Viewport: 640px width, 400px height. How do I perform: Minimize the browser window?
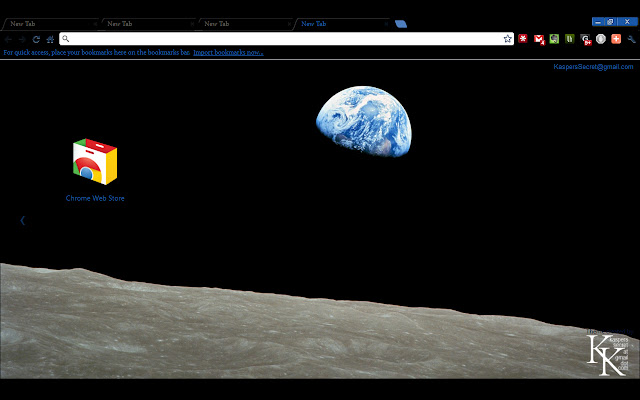click(x=598, y=22)
